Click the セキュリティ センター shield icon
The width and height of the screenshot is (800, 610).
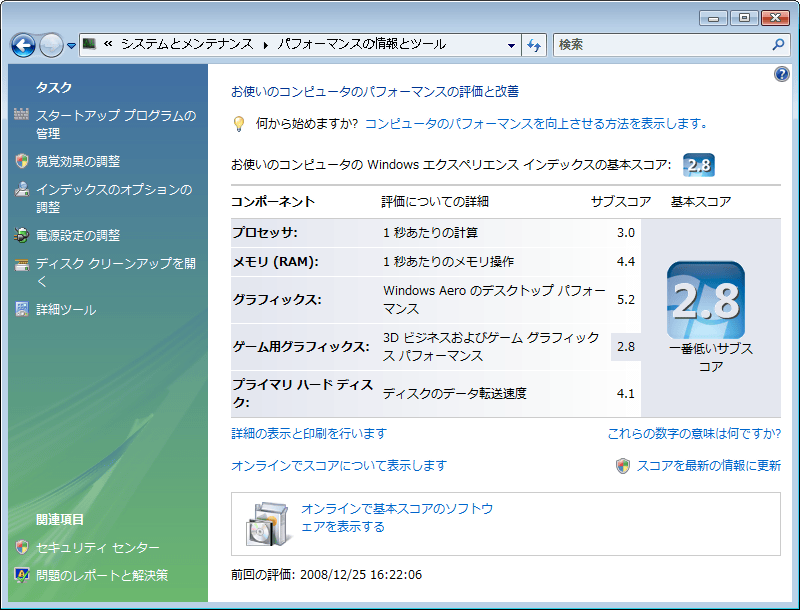22,547
